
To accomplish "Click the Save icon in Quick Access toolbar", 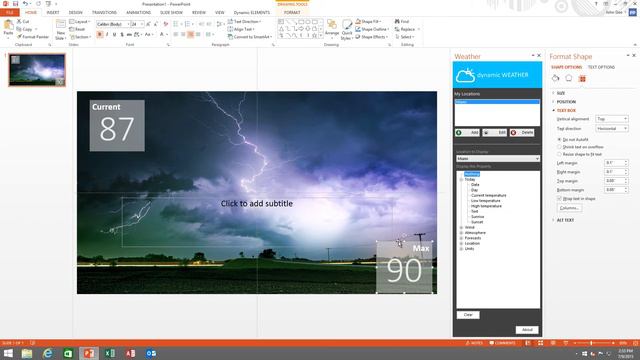I will point(15,4).
